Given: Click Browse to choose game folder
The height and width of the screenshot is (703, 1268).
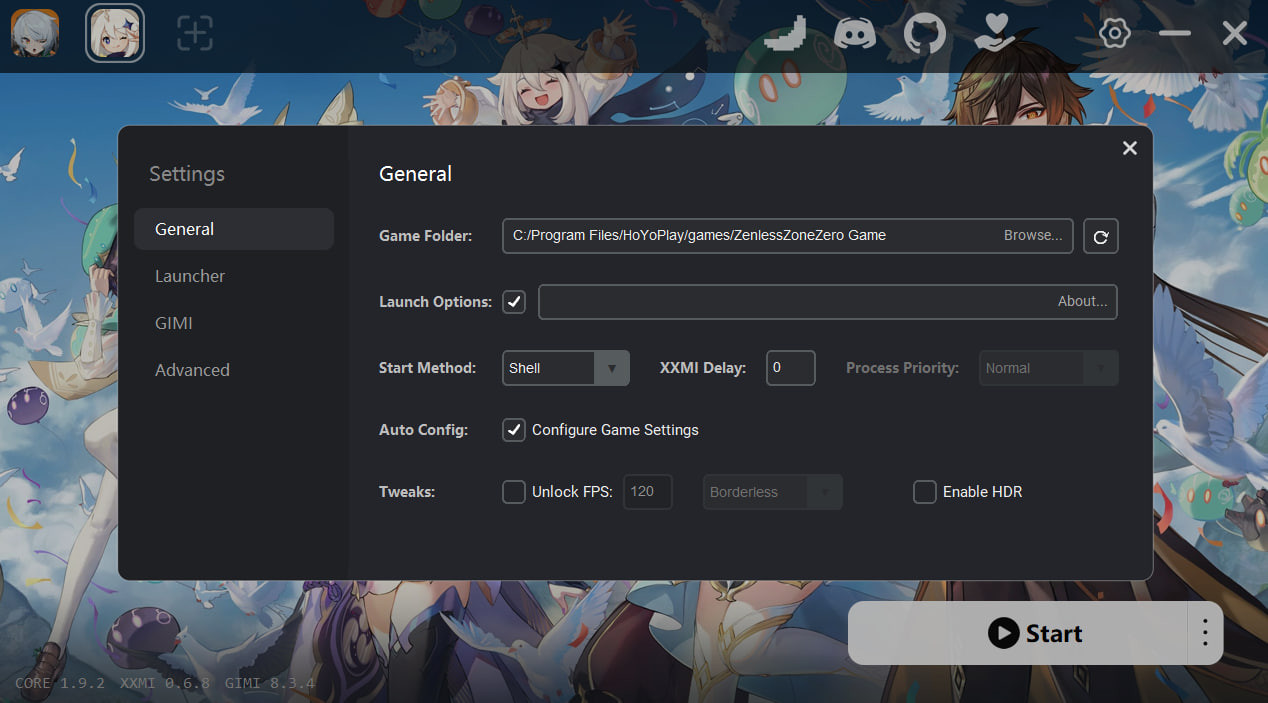Looking at the screenshot, I should coord(1033,235).
